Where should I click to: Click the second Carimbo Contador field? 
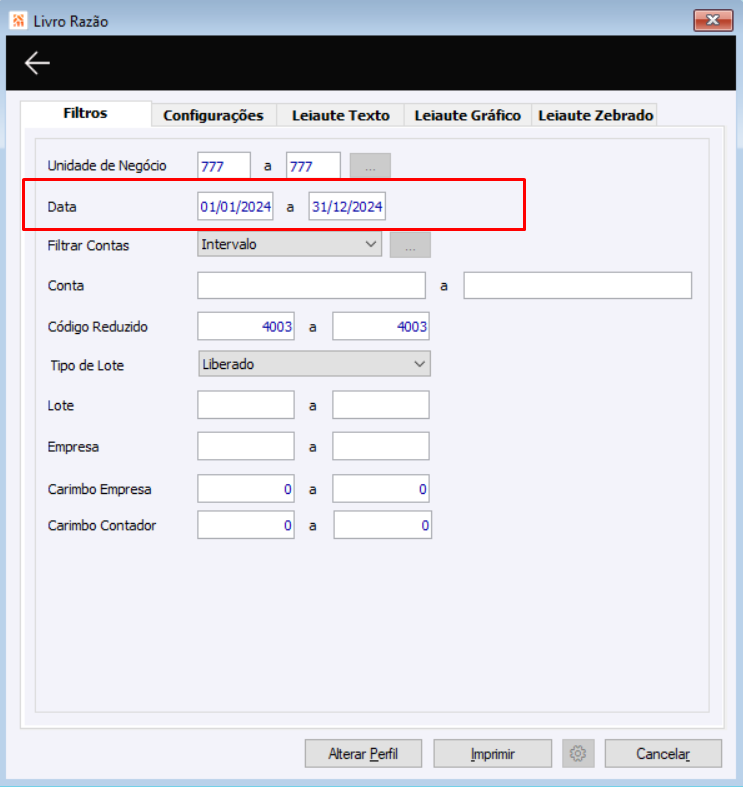[x=383, y=525]
